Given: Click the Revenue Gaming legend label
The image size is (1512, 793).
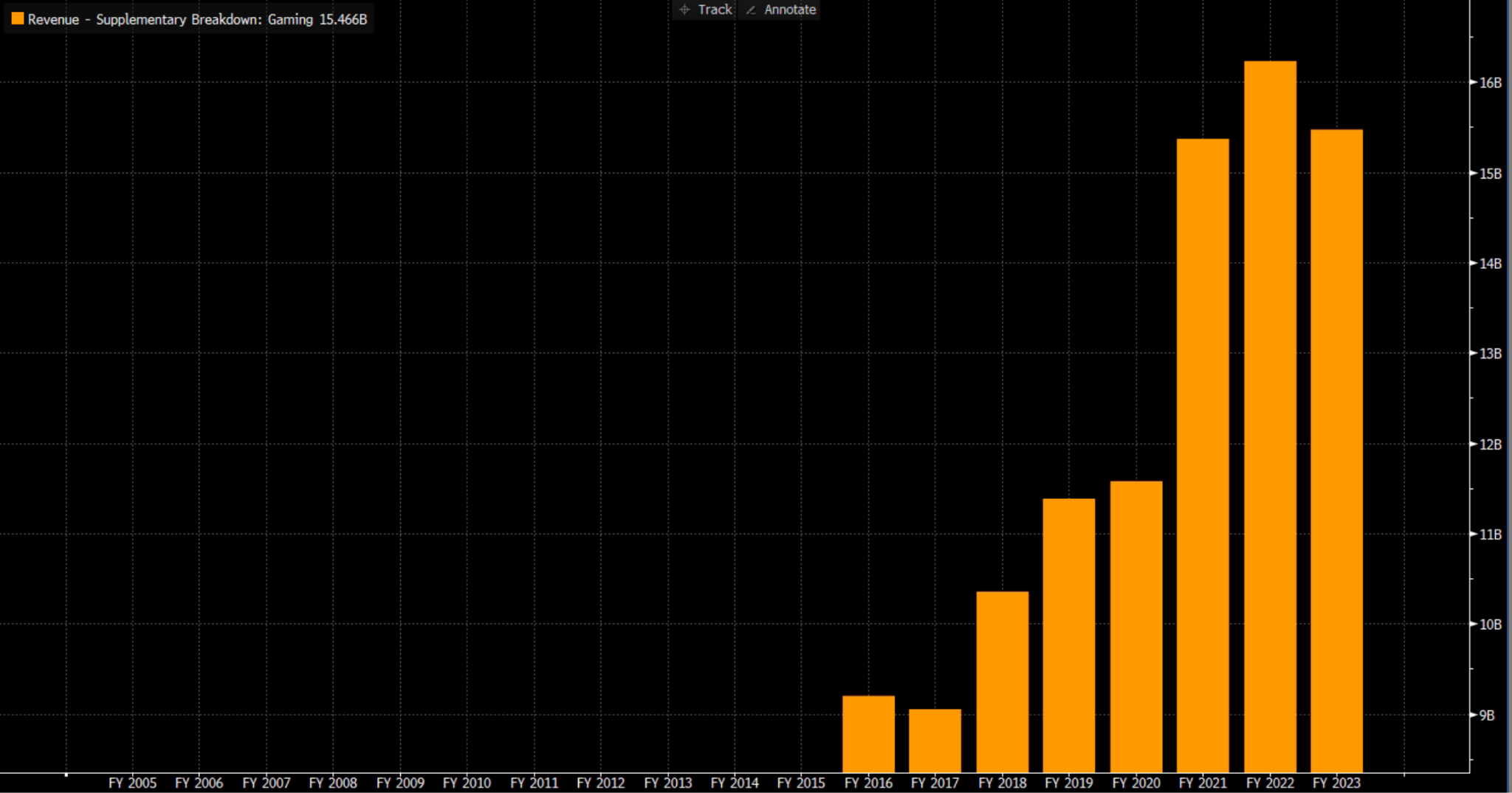Looking at the screenshot, I should (x=197, y=19).
